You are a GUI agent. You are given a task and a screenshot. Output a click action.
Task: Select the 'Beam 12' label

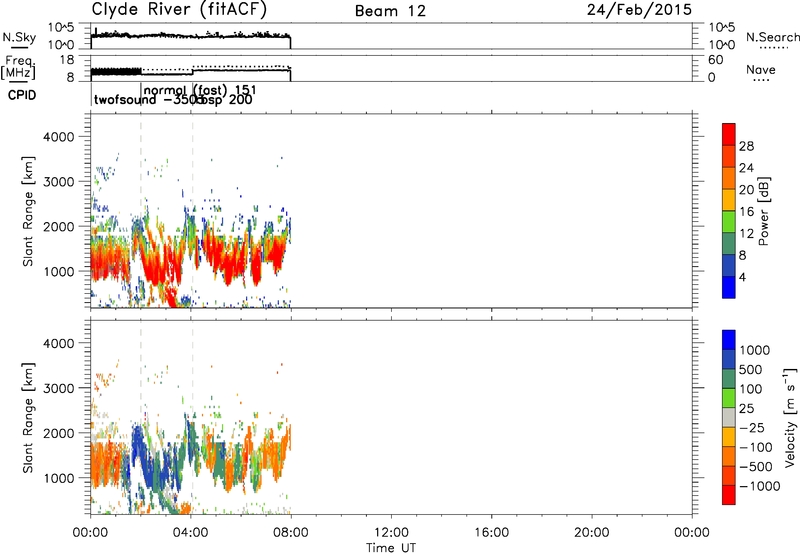(x=390, y=11)
